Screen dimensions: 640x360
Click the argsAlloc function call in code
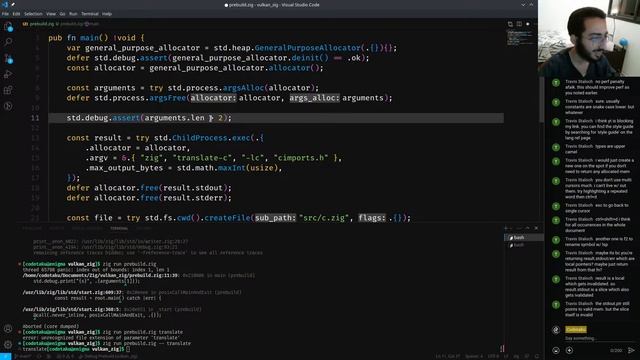tap(243, 88)
